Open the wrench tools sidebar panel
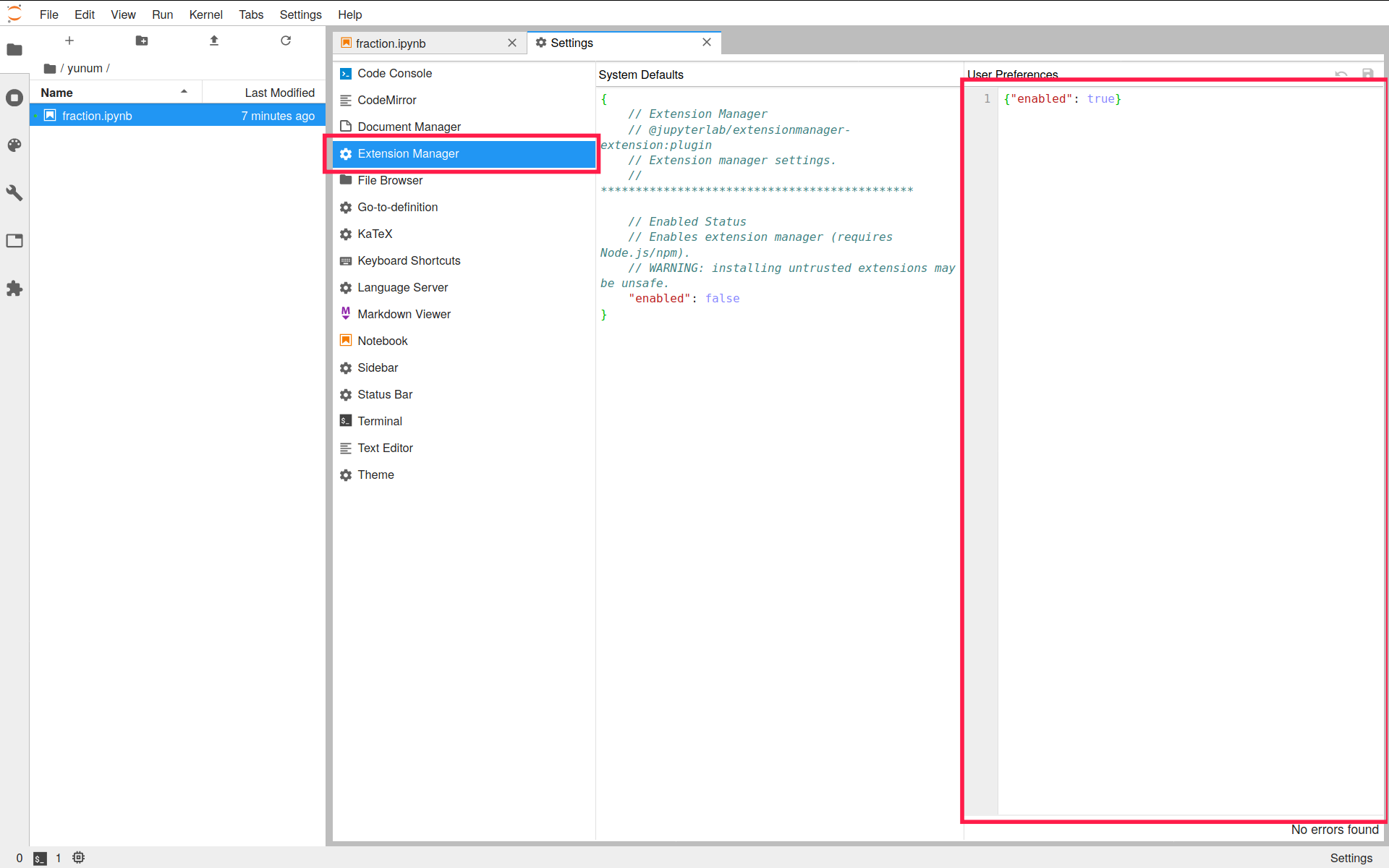The image size is (1389, 868). [x=14, y=193]
